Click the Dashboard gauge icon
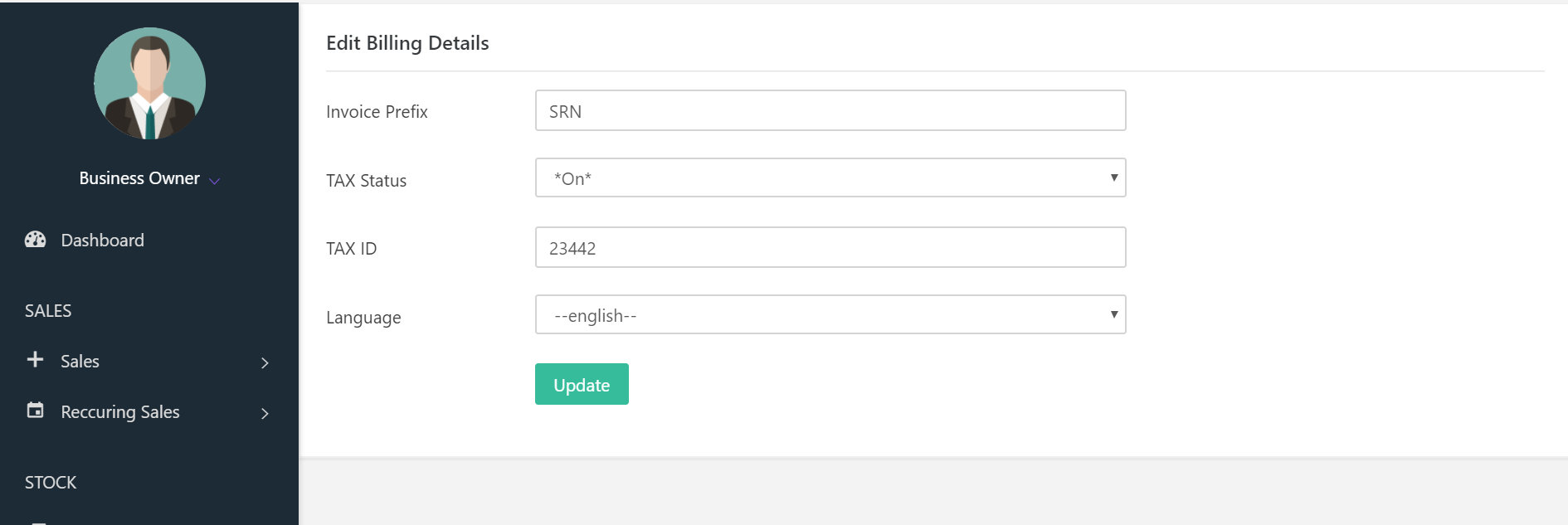Image resolution: width=1568 pixels, height=525 pixels. (35, 240)
